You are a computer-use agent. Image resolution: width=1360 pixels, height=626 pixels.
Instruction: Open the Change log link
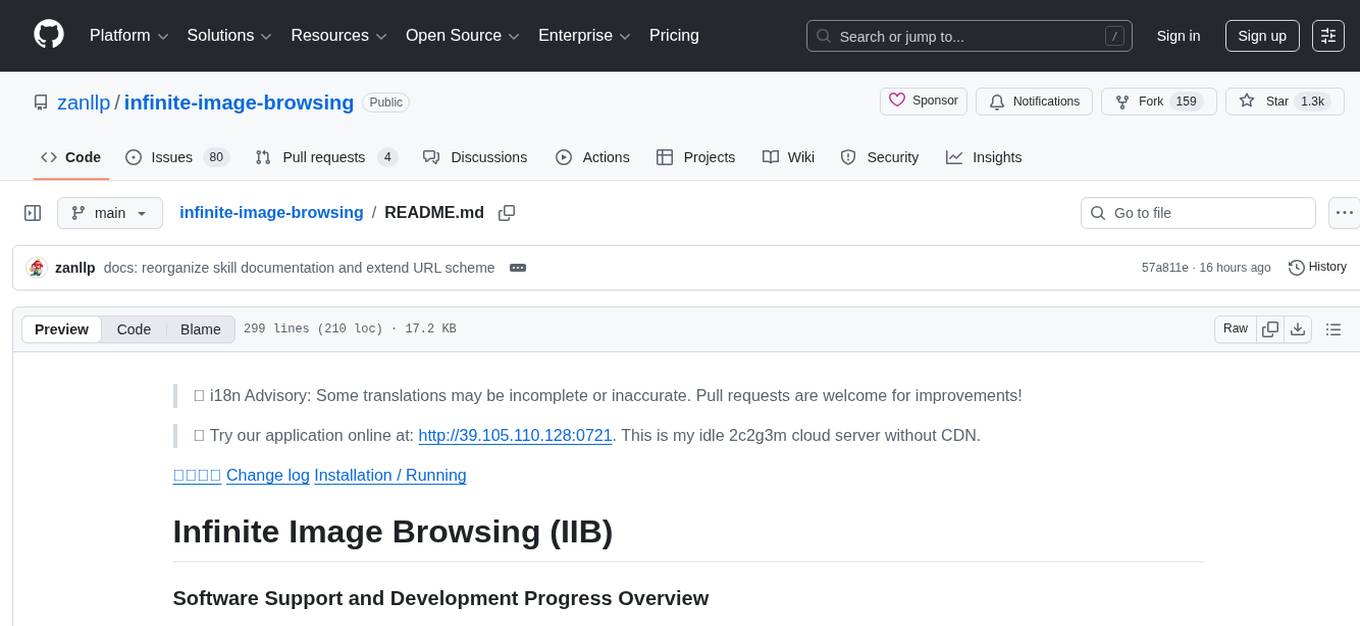click(x=268, y=475)
